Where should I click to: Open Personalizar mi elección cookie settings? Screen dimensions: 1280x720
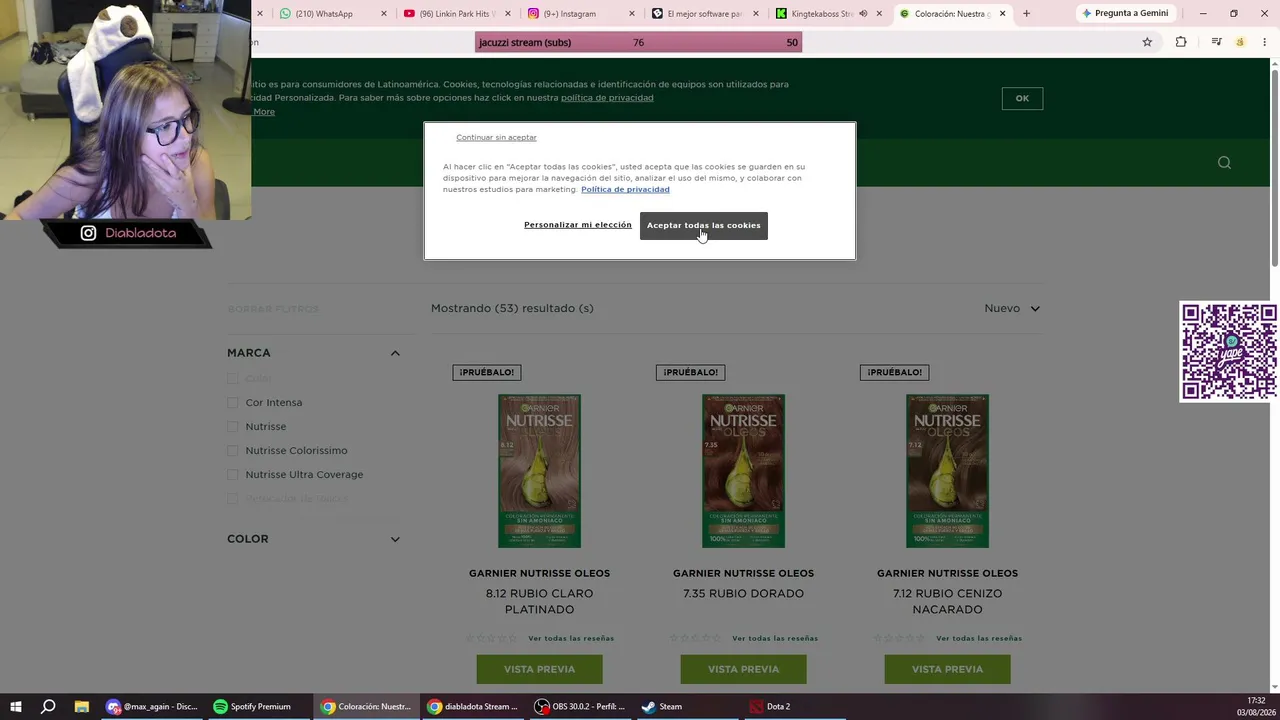tap(578, 225)
